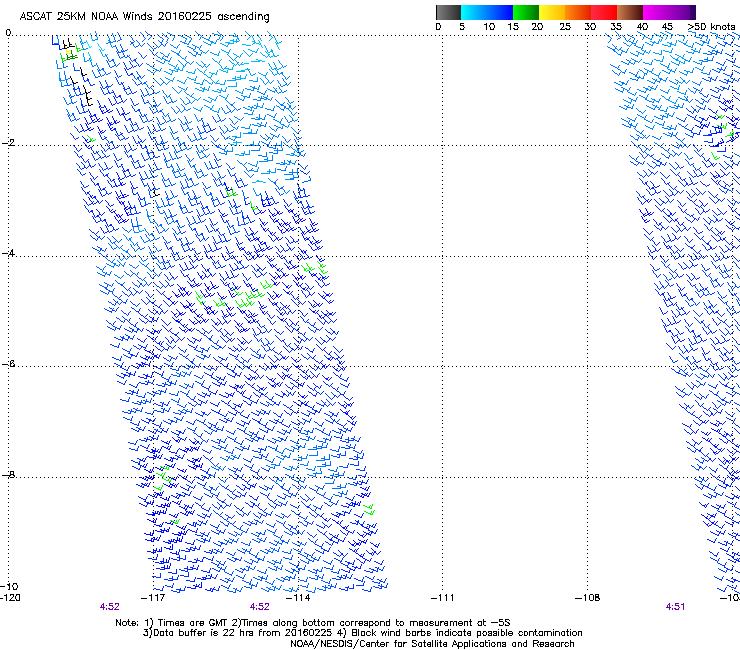The height and width of the screenshot is (650, 740).
Task: Click the brown 35–40 knots legend swatch
Action: [630, 12]
